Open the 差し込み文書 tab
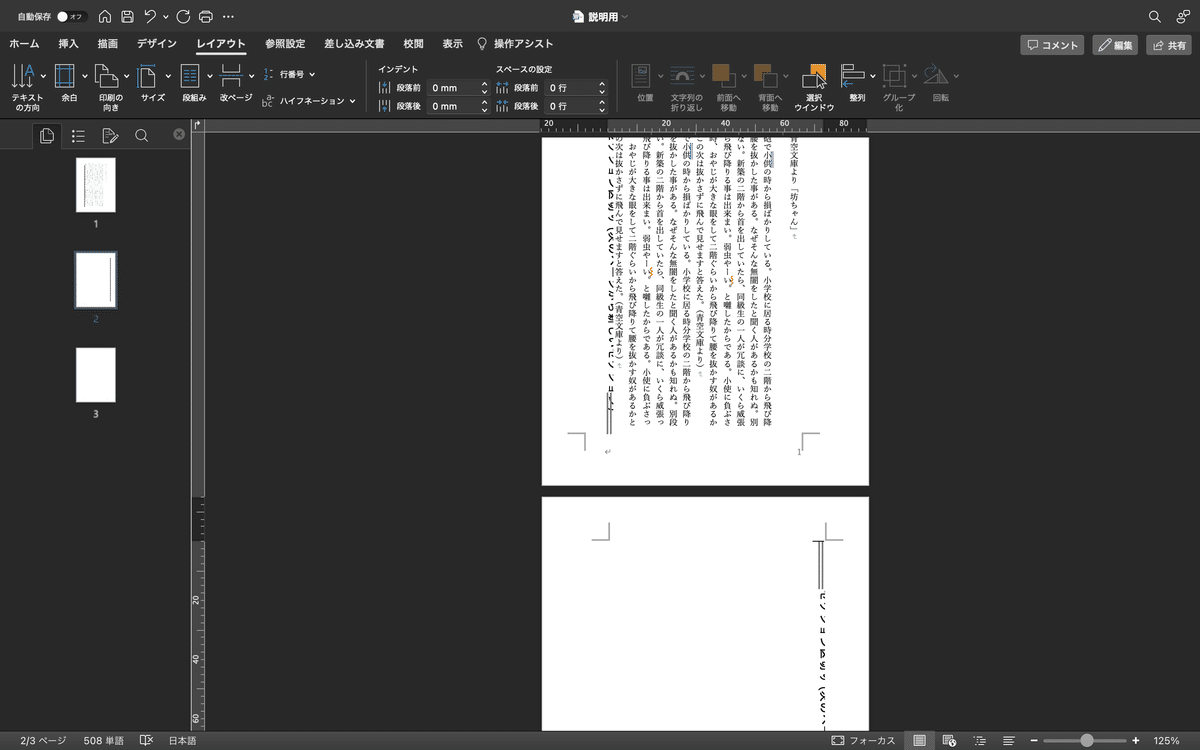Viewport: 1200px width, 750px height. pyautogui.click(x=354, y=44)
